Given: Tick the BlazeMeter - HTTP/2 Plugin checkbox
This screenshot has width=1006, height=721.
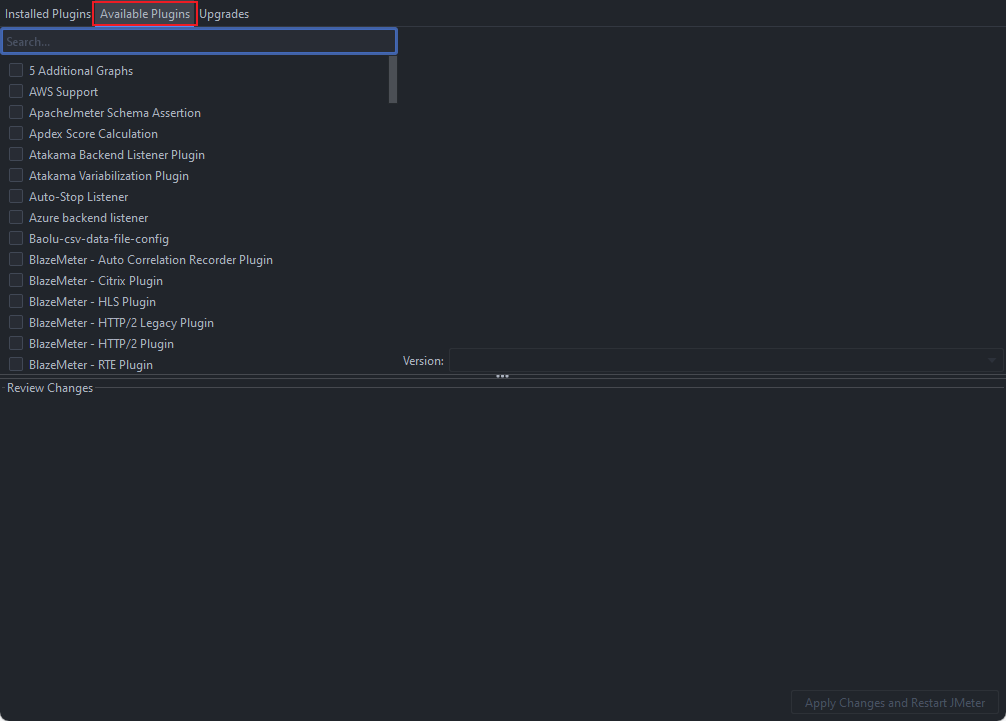Looking at the screenshot, I should tap(16, 343).
